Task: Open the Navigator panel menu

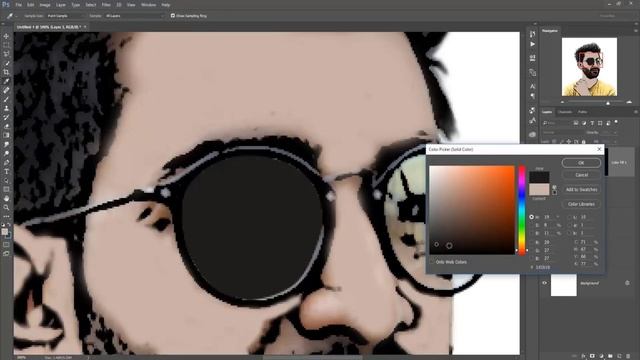Action: point(636,31)
